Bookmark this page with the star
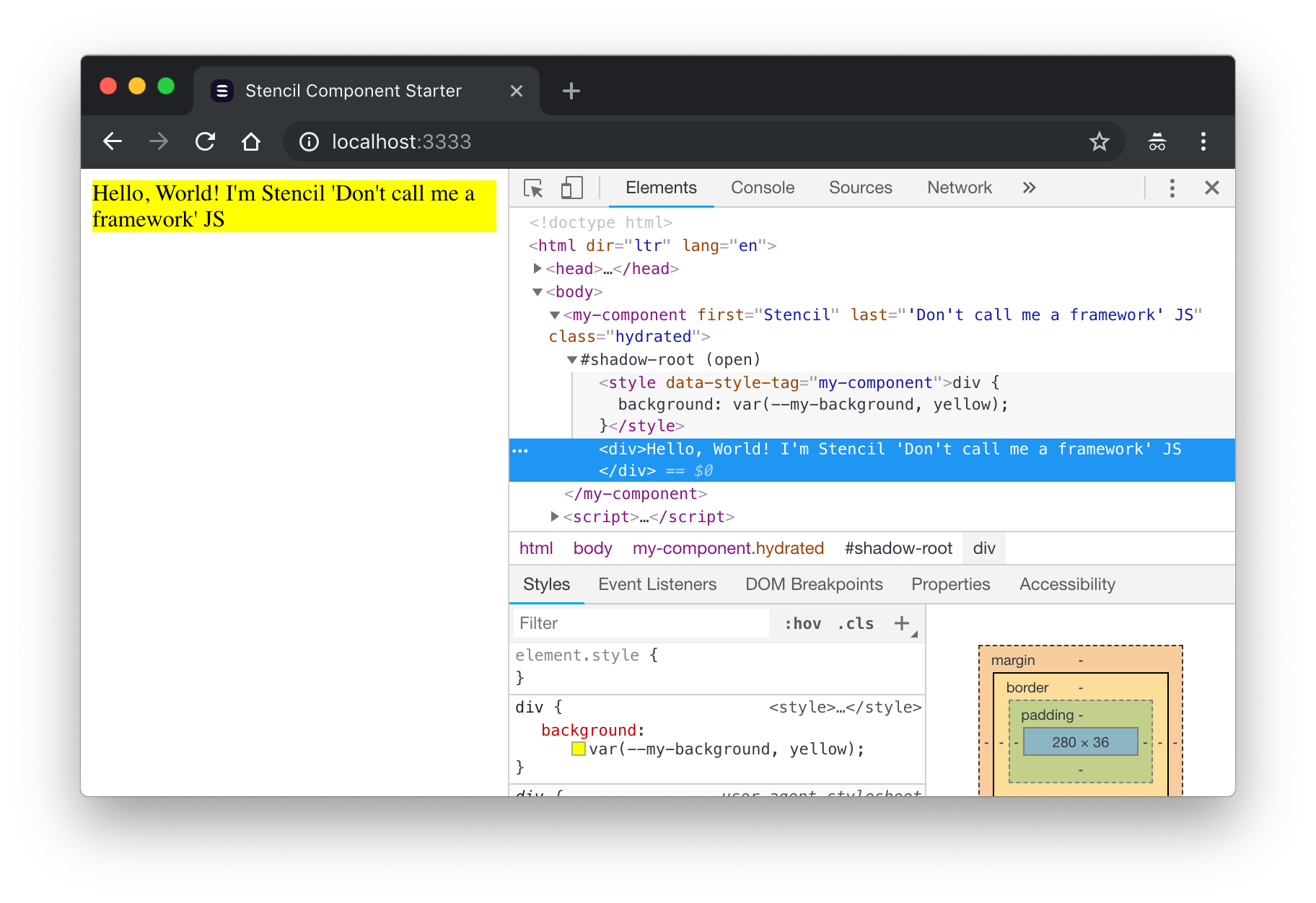The width and height of the screenshot is (1316, 903). pyautogui.click(x=1099, y=141)
